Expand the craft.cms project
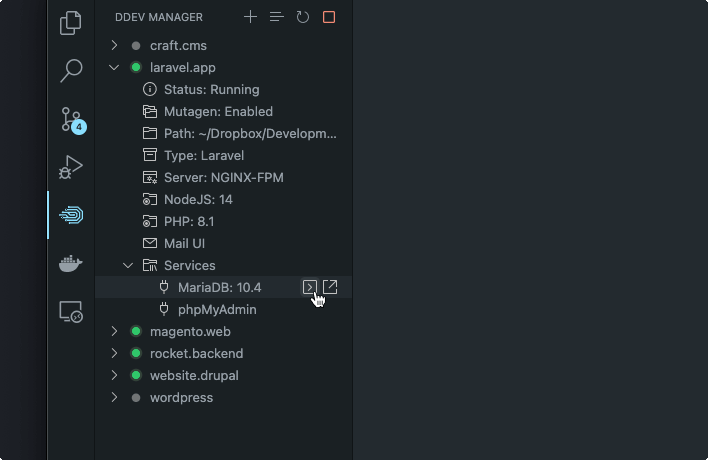The height and width of the screenshot is (460, 708). [x=114, y=45]
